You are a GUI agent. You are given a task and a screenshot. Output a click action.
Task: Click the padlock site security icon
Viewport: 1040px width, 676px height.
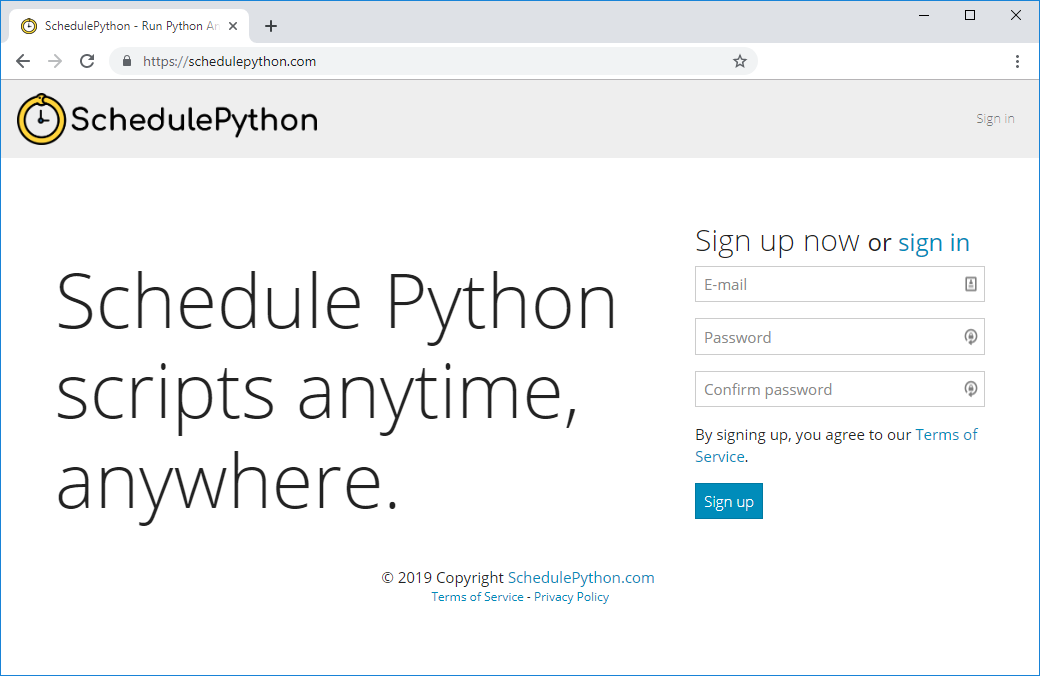[127, 61]
